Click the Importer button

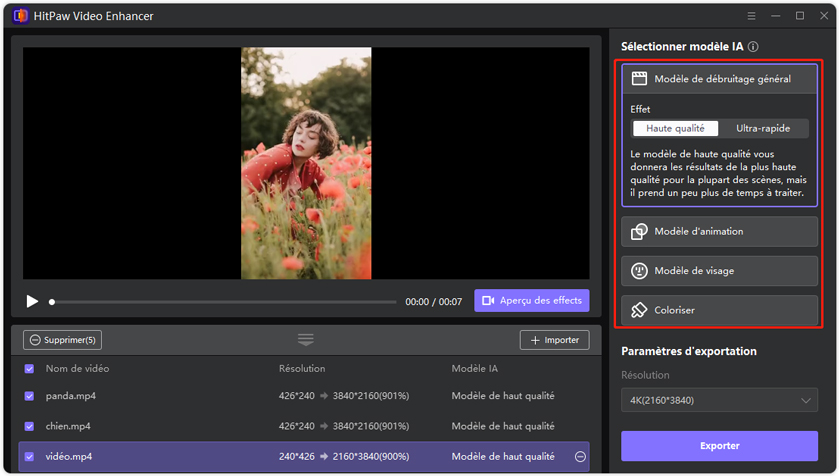(554, 340)
